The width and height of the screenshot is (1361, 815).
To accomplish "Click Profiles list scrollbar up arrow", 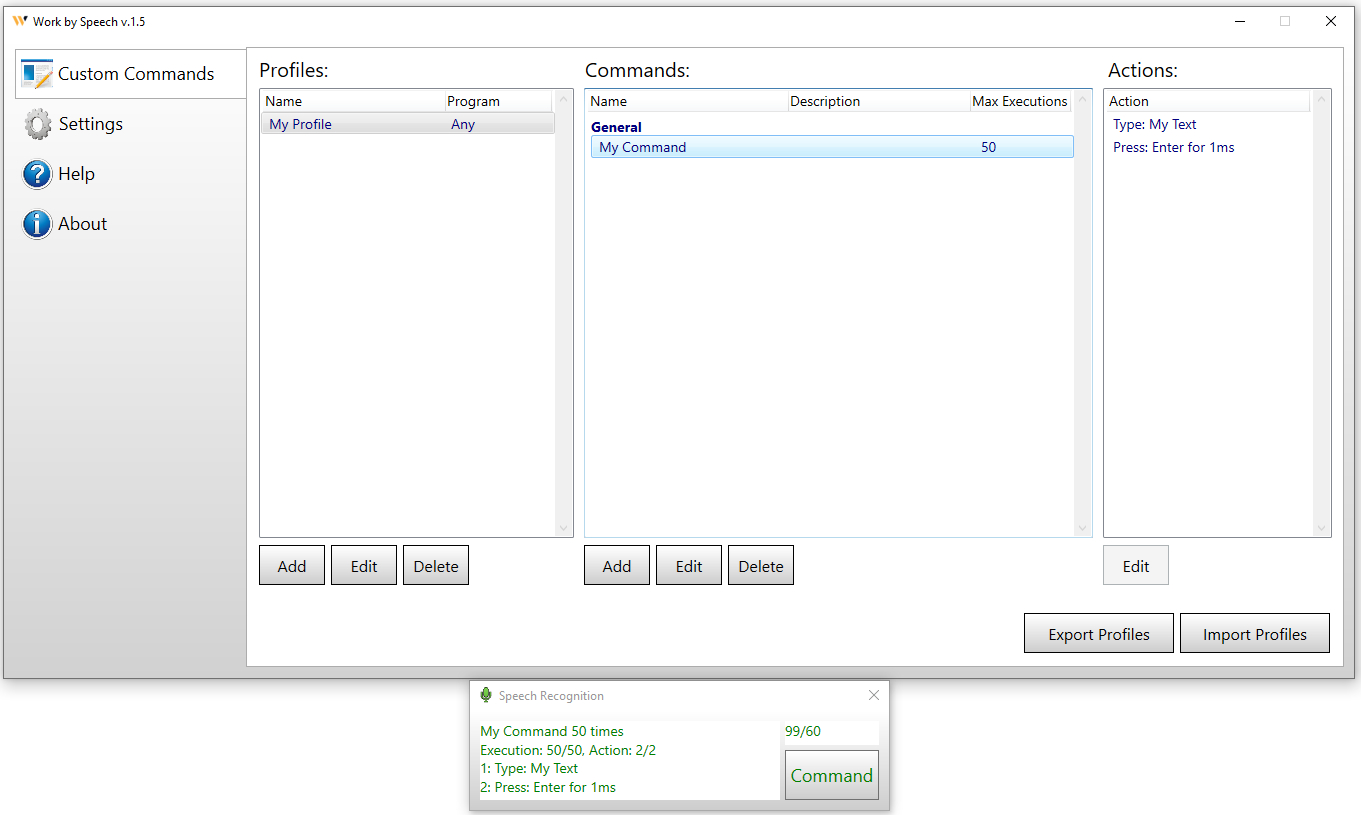I will click(x=562, y=100).
